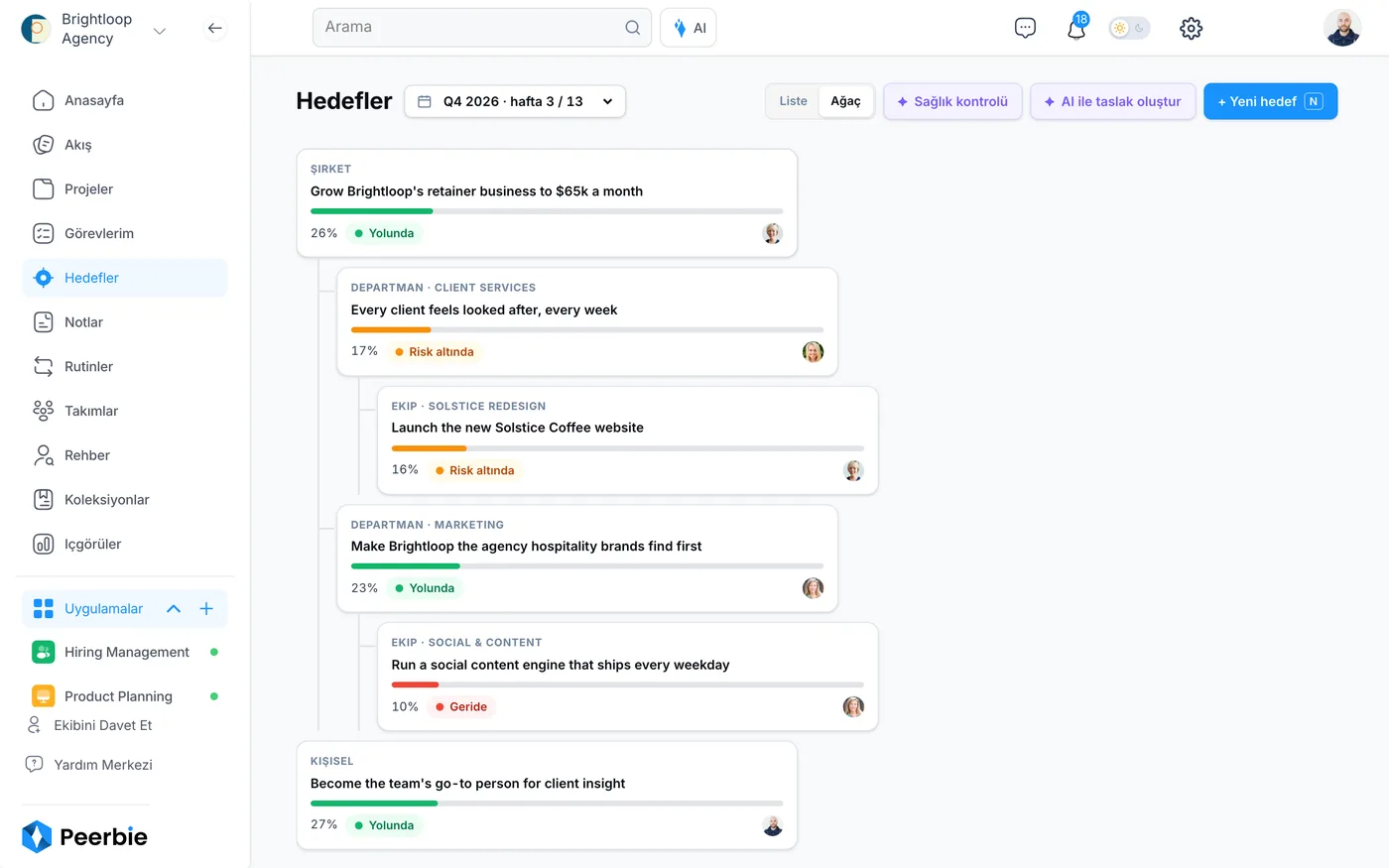Open Hiring Management app
This screenshot has width=1389, height=868.
click(125, 652)
